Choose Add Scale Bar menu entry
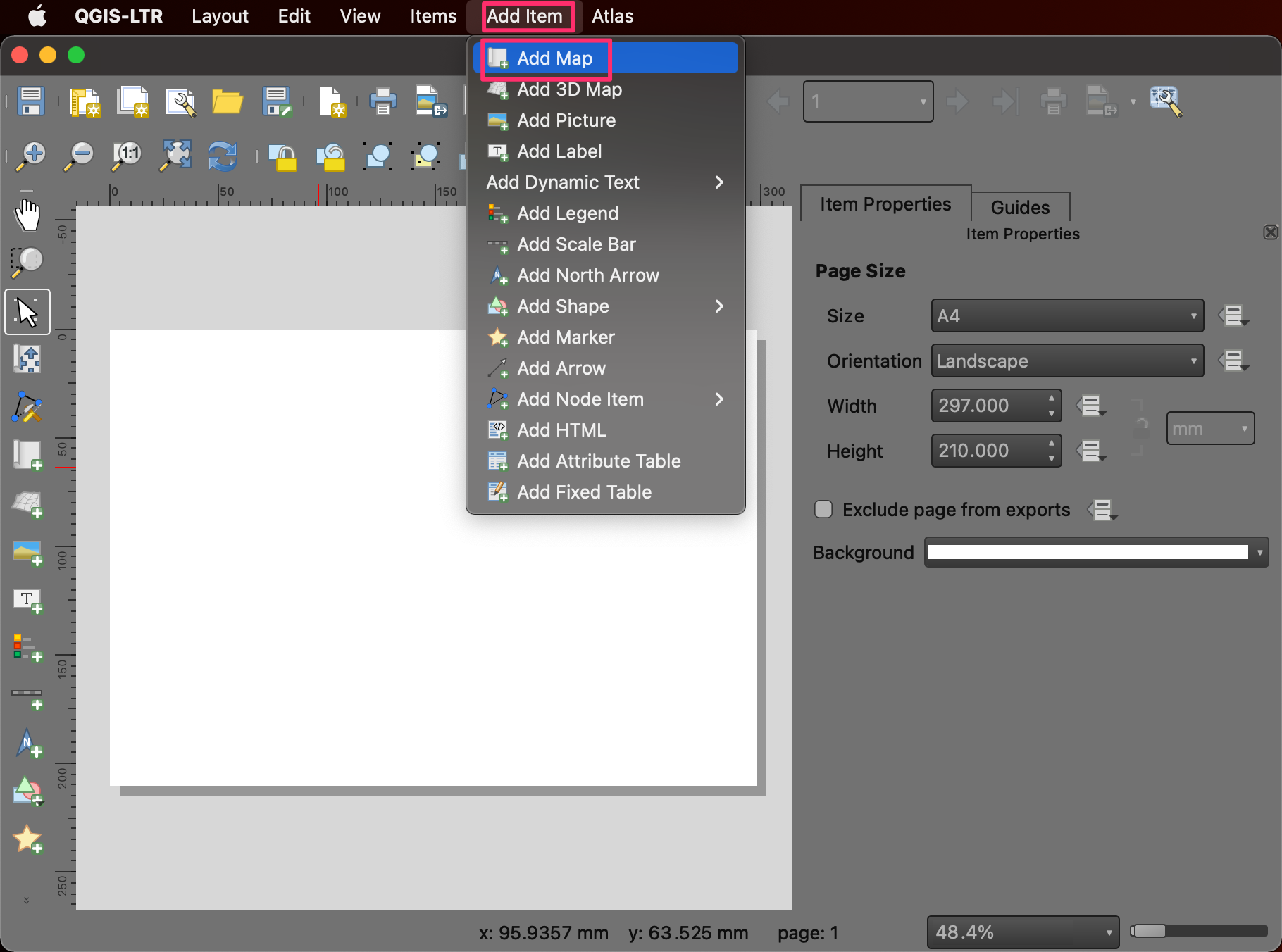 (606, 244)
